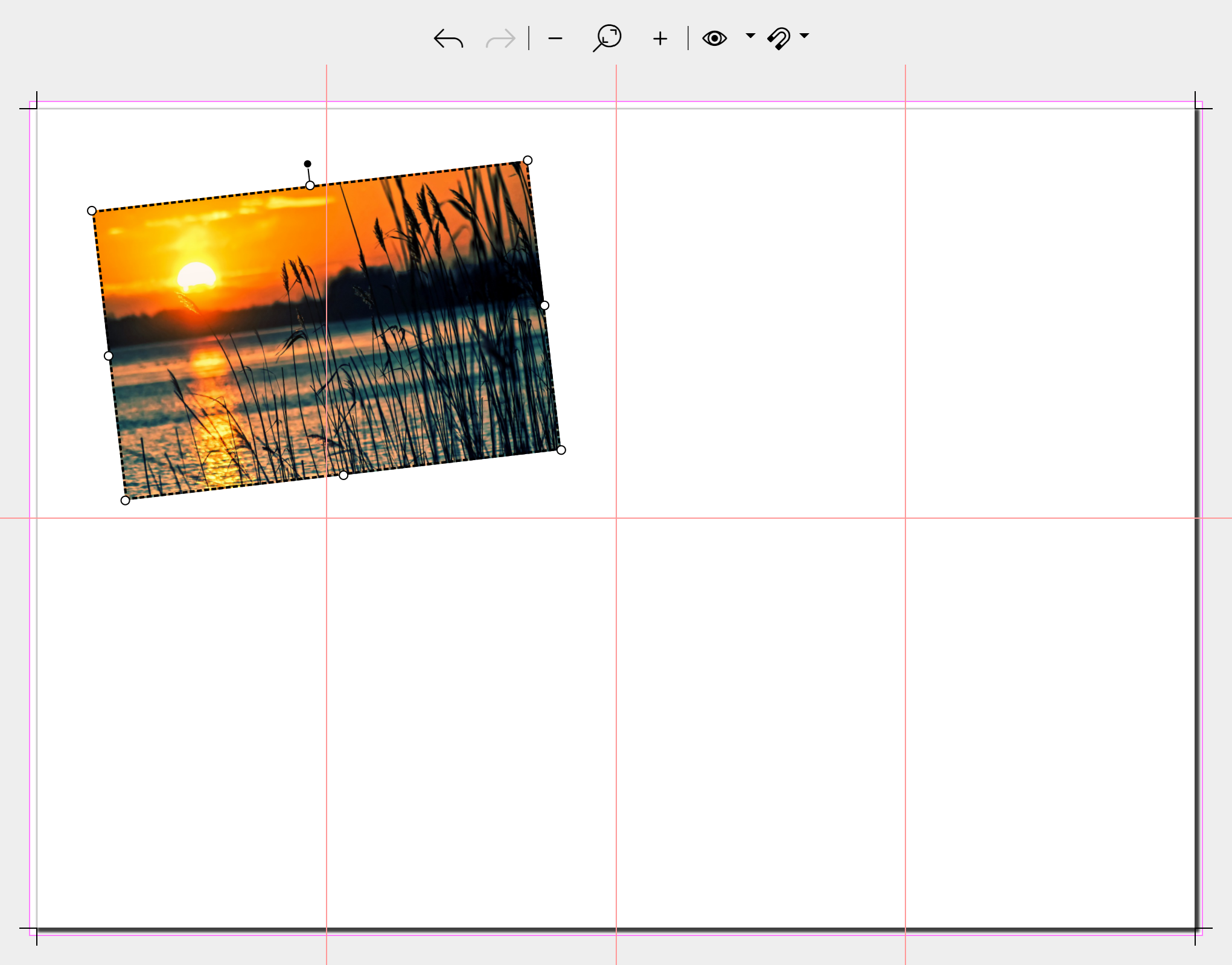1232x965 pixels.
Task: Zoom out with the minus icon
Action: 555,39
